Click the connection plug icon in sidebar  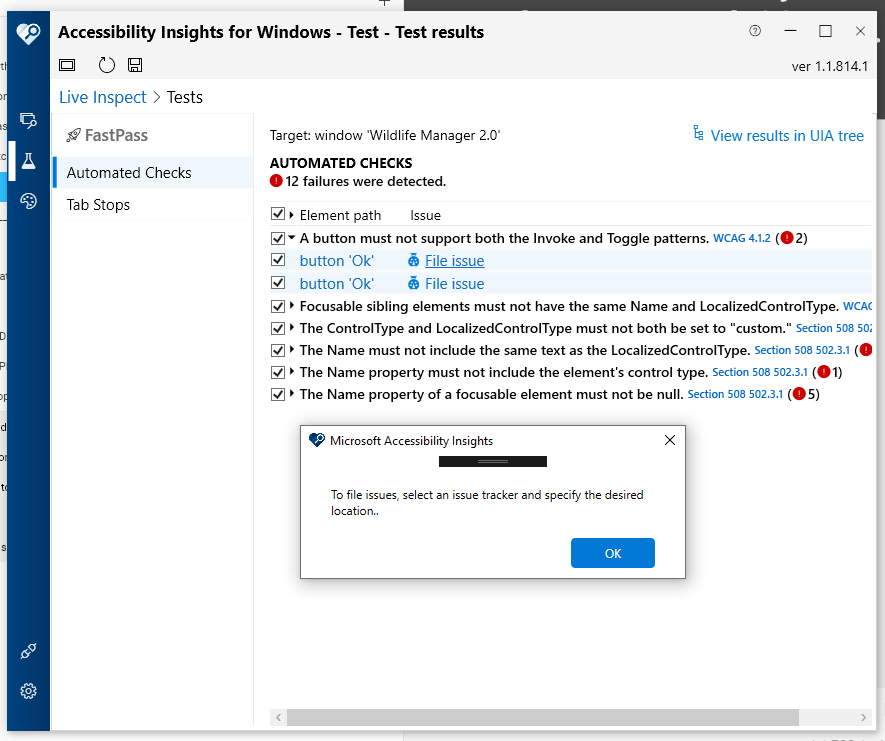28,651
